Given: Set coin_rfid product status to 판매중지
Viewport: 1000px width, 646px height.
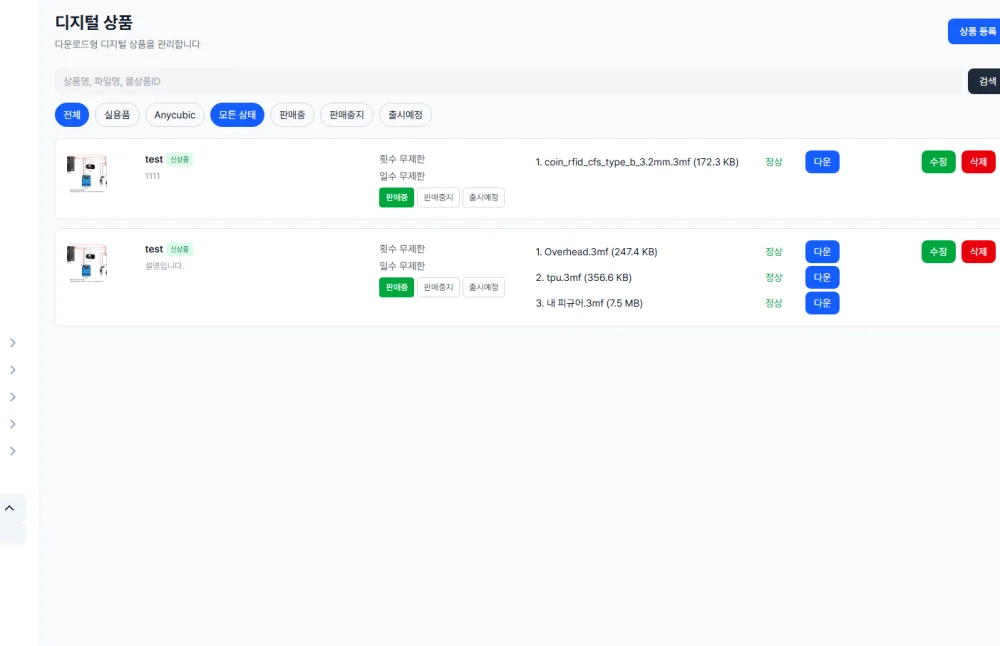Looking at the screenshot, I should pyautogui.click(x=438, y=198).
